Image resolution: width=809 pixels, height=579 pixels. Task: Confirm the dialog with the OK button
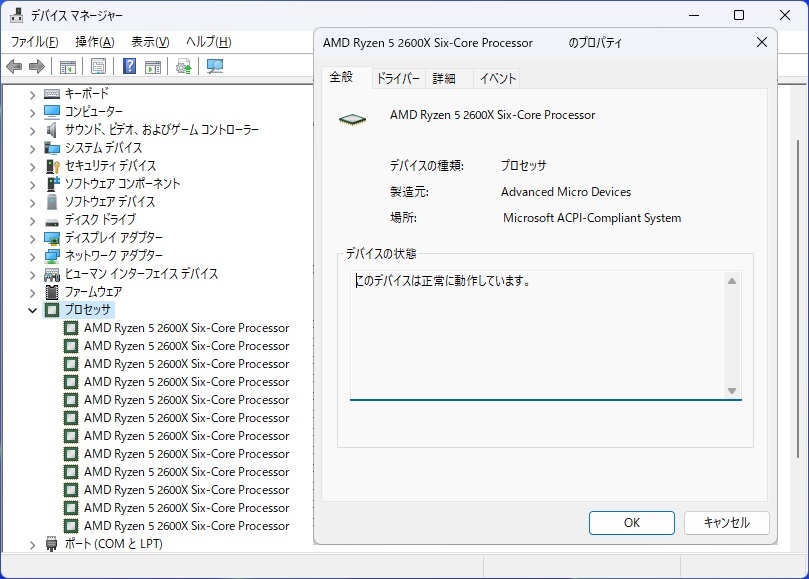[632, 523]
